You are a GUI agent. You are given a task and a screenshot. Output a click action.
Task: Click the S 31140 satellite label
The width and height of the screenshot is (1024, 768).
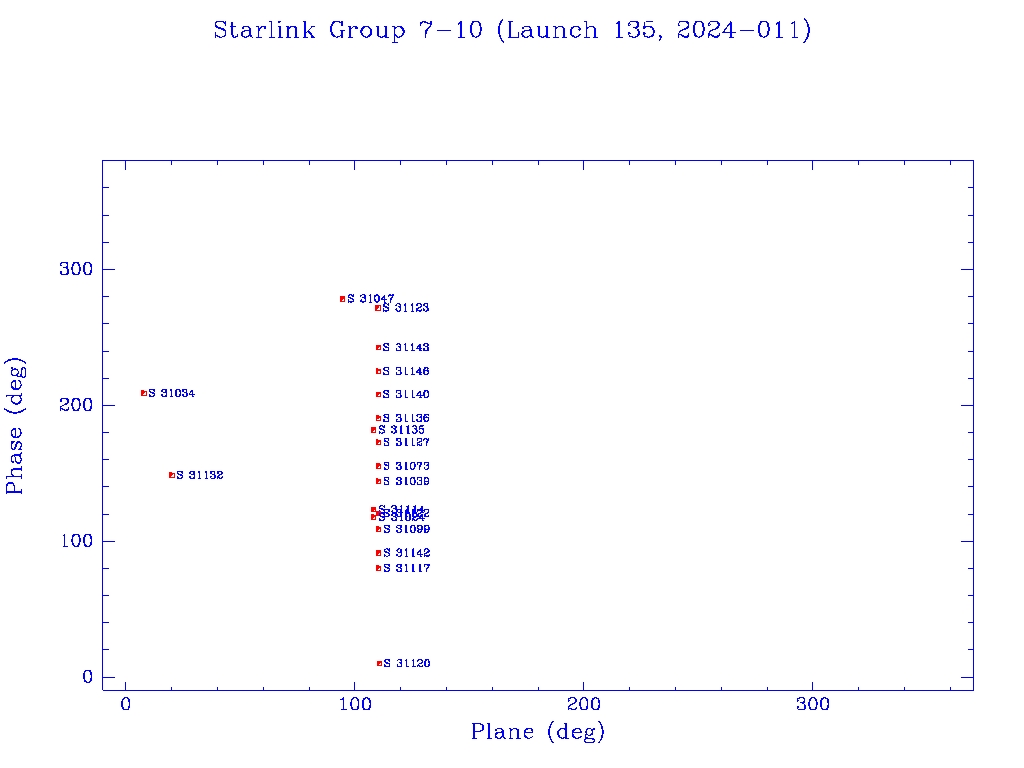point(406,395)
